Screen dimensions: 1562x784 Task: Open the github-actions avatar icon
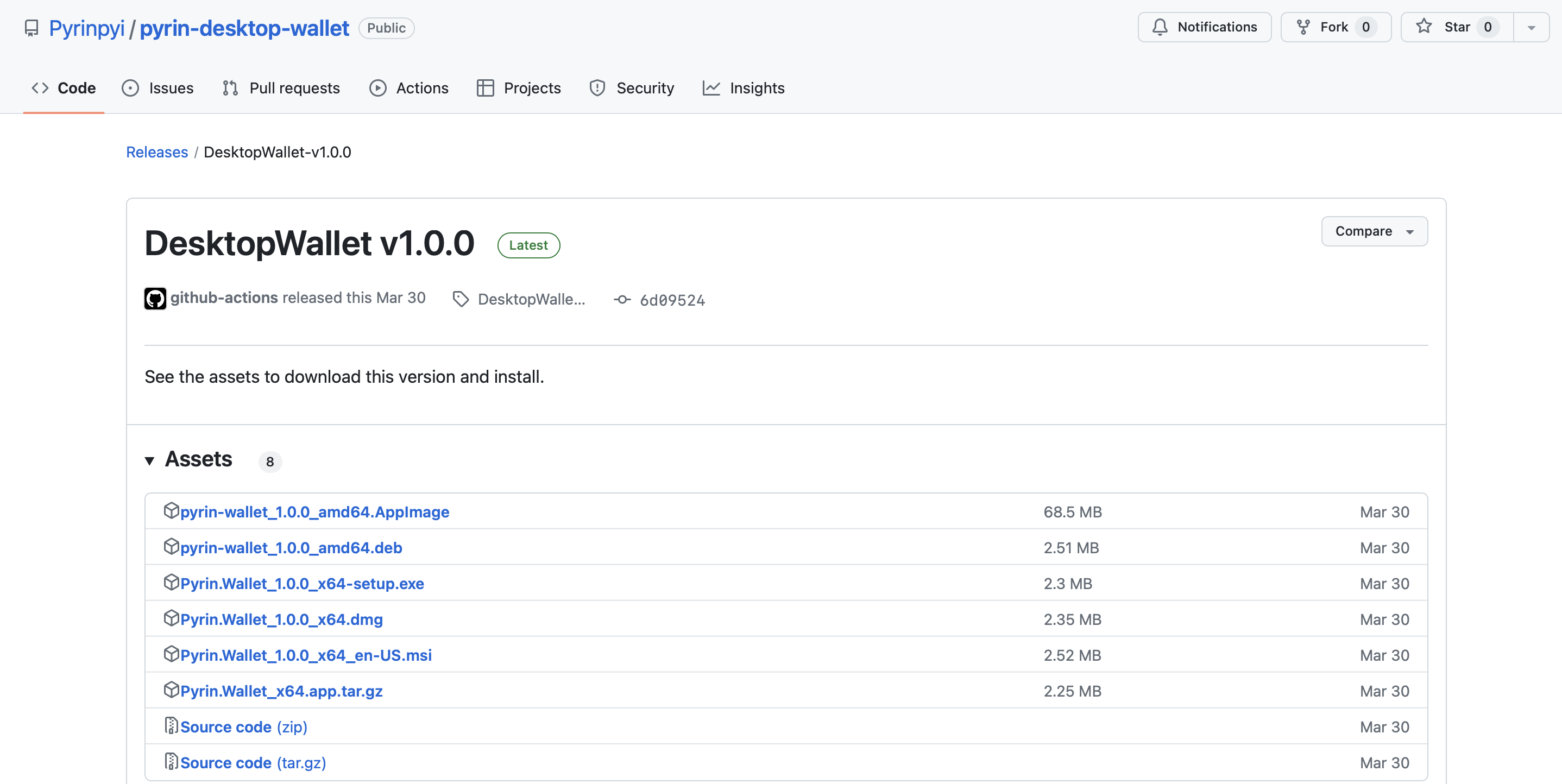click(x=155, y=298)
